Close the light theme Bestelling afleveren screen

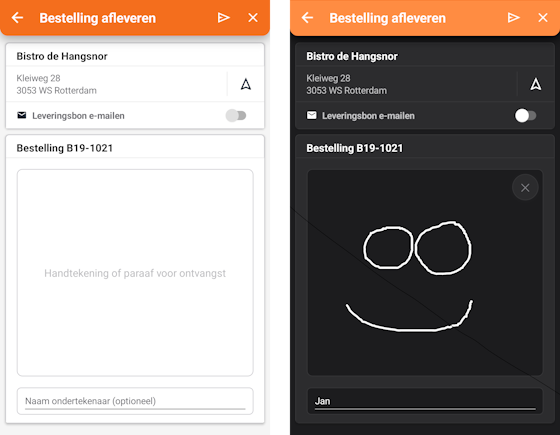click(253, 18)
